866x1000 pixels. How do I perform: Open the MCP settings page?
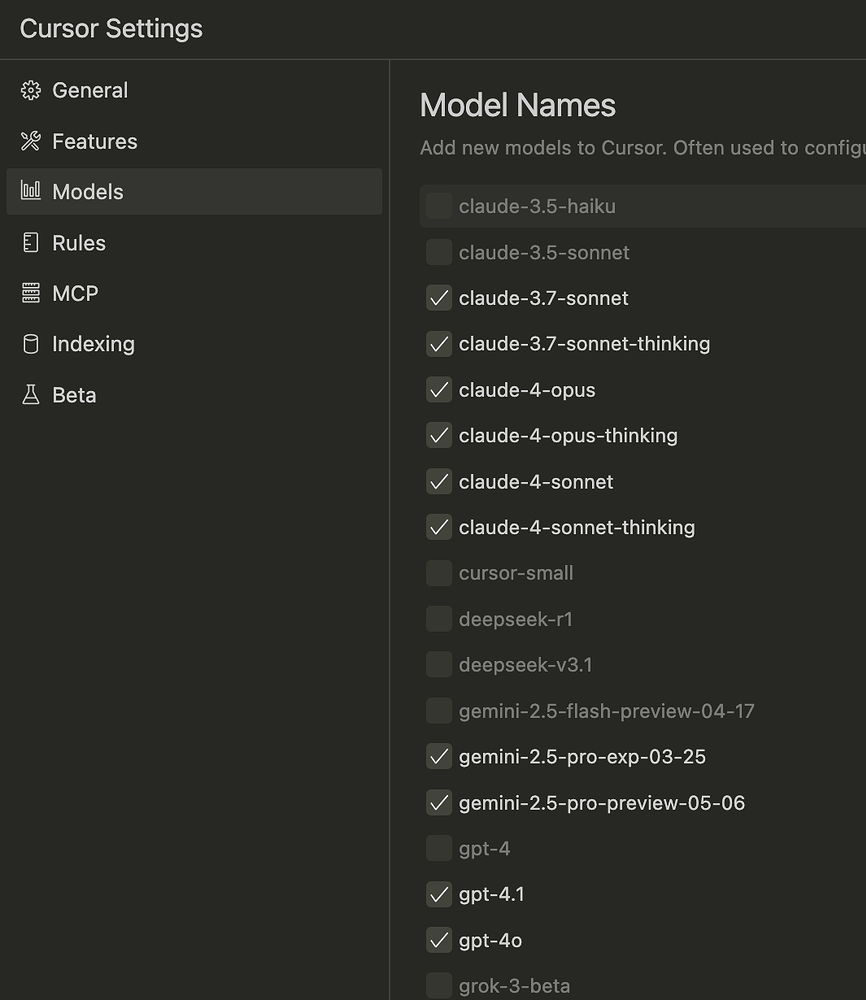[x=194, y=293]
